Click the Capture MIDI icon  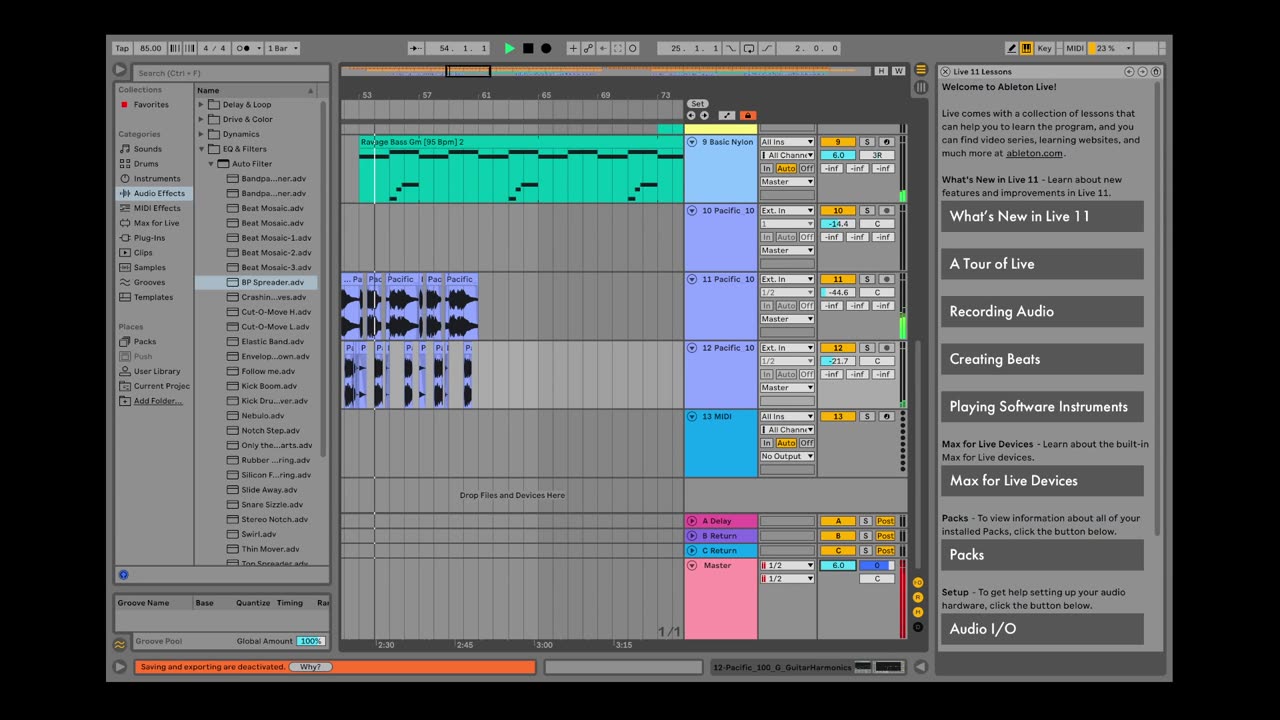(618, 48)
